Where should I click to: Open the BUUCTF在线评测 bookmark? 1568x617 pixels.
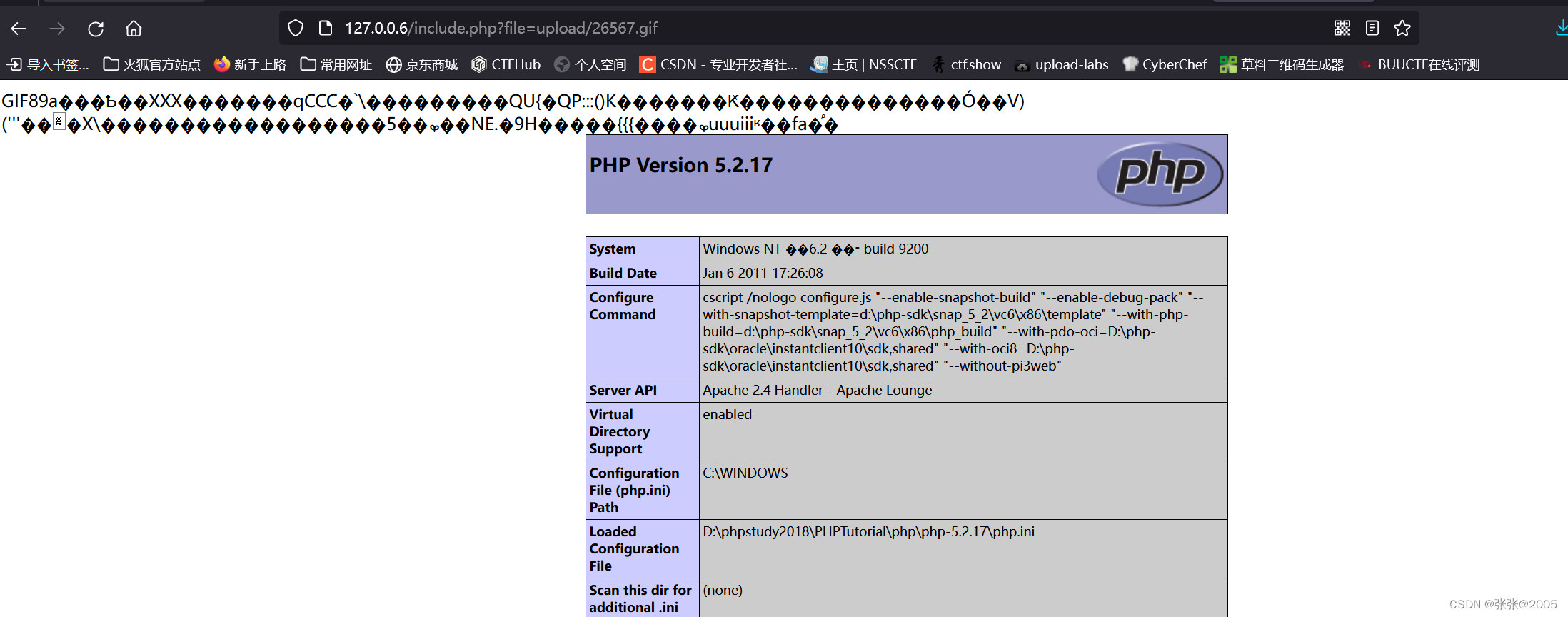(x=1419, y=65)
